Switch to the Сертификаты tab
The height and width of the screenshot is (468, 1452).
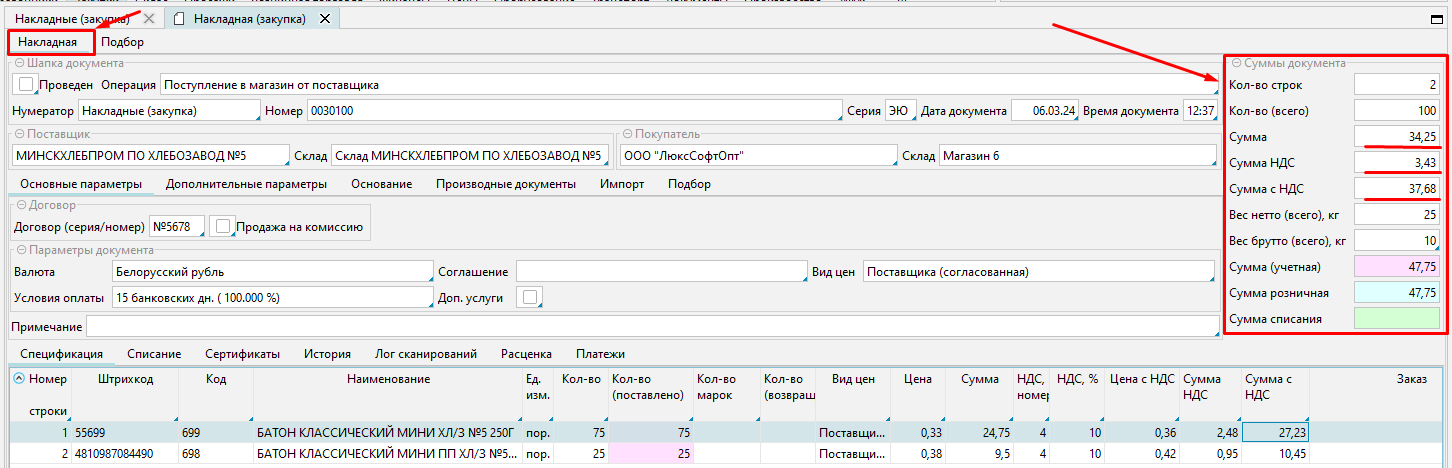coord(242,354)
